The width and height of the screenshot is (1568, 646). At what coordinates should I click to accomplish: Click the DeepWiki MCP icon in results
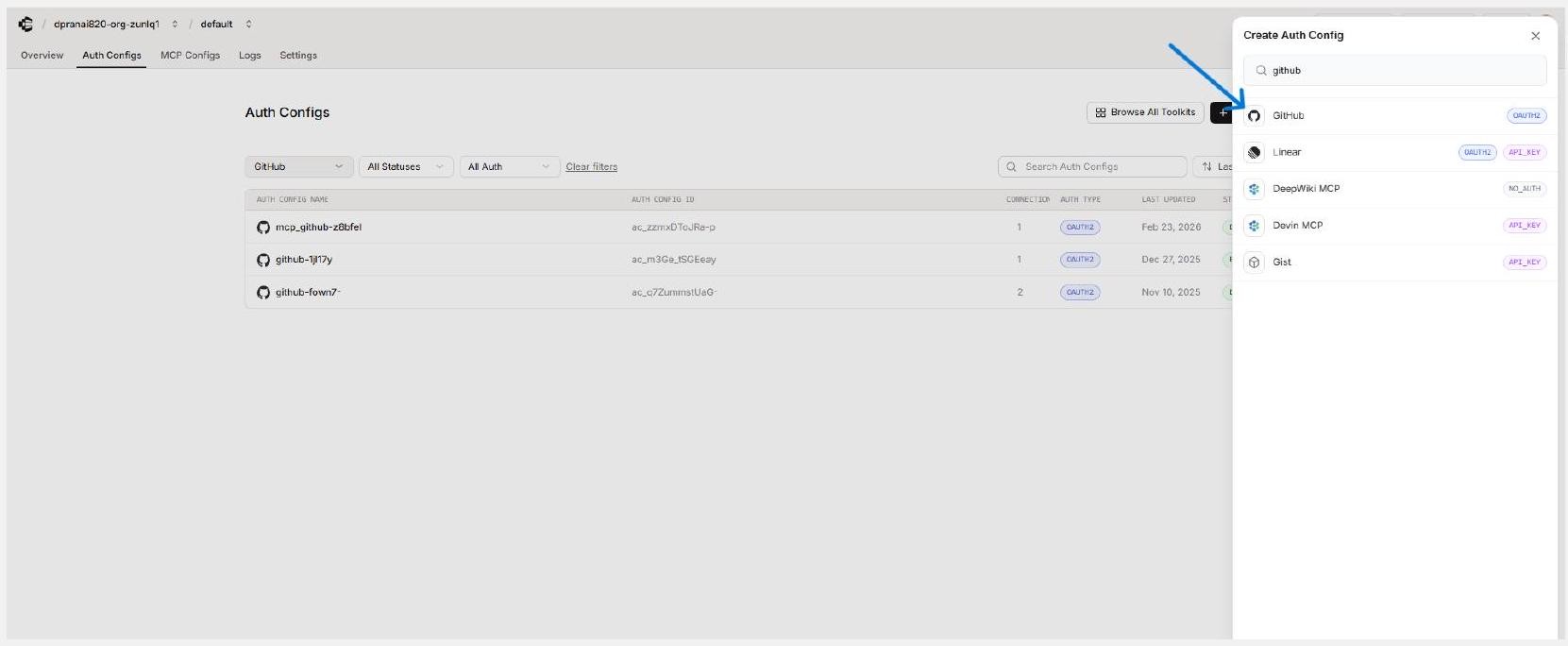(1254, 189)
